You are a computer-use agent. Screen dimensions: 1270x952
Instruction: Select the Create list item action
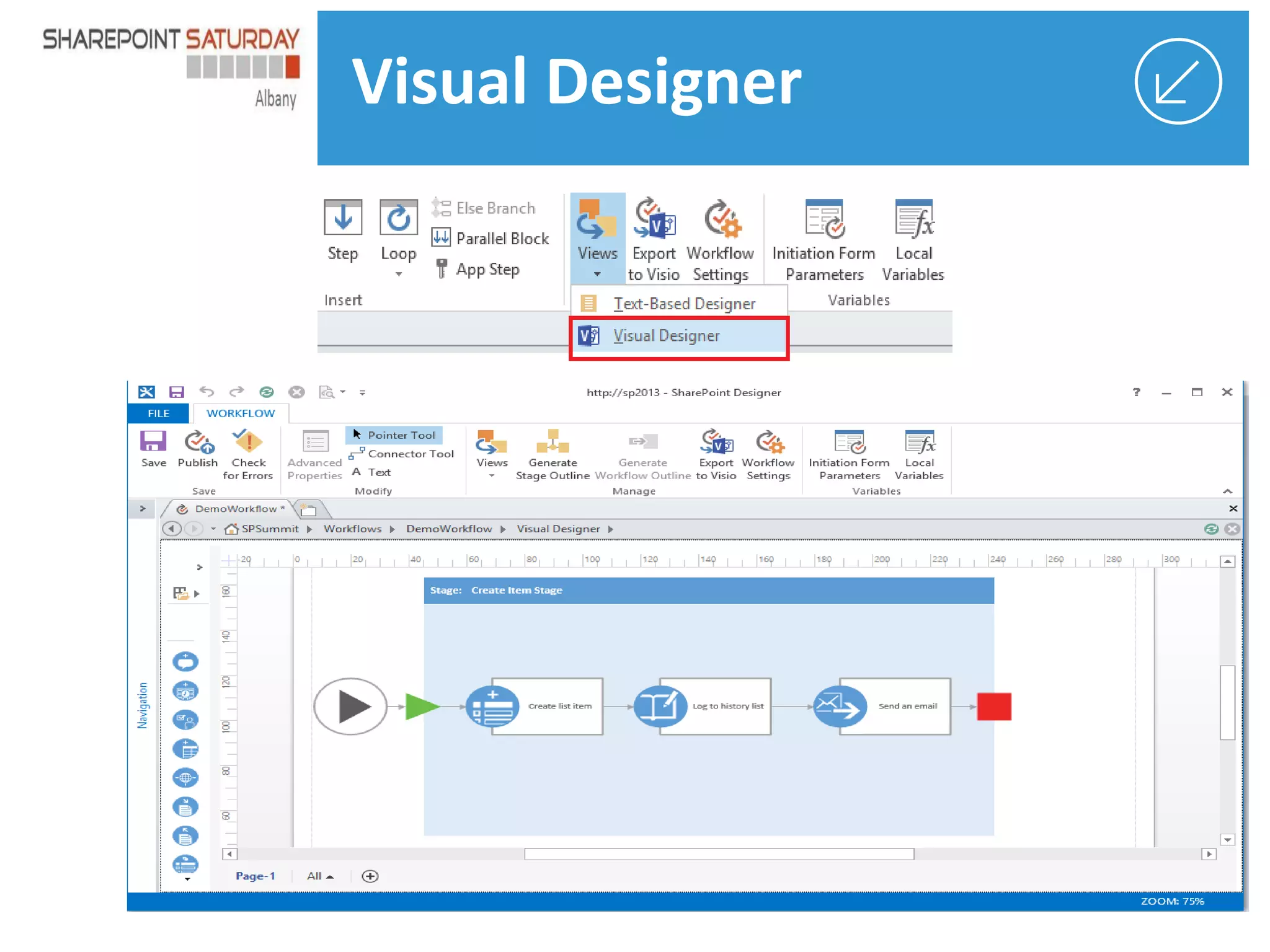pos(534,707)
